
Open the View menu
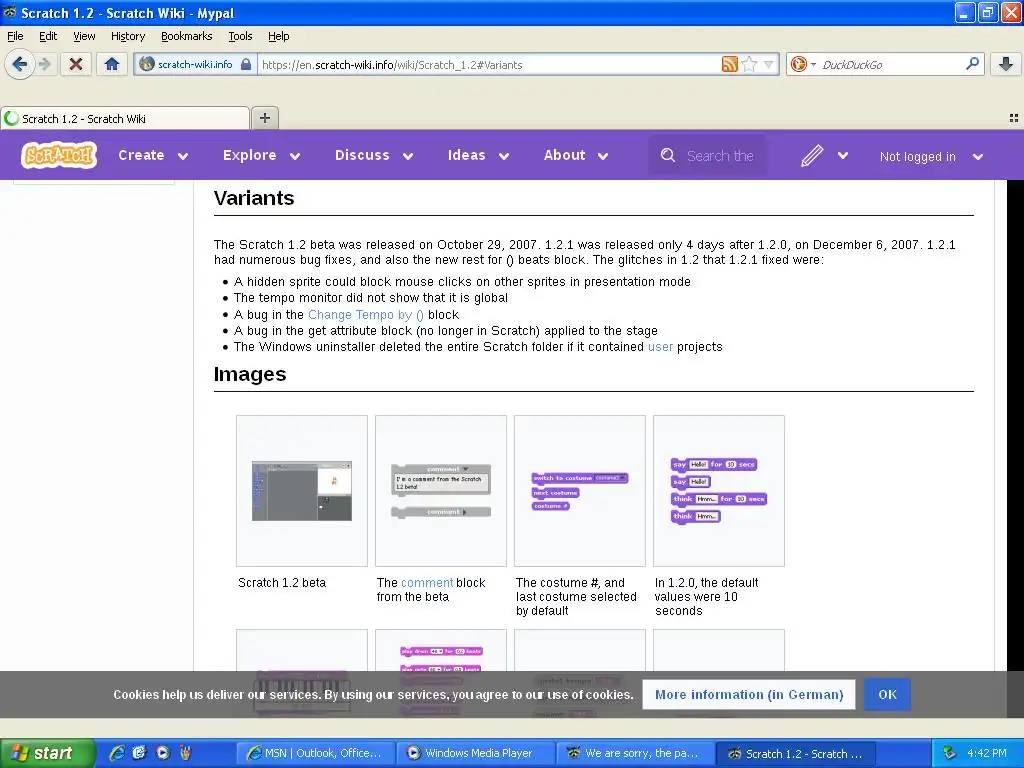click(x=84, y=36)
